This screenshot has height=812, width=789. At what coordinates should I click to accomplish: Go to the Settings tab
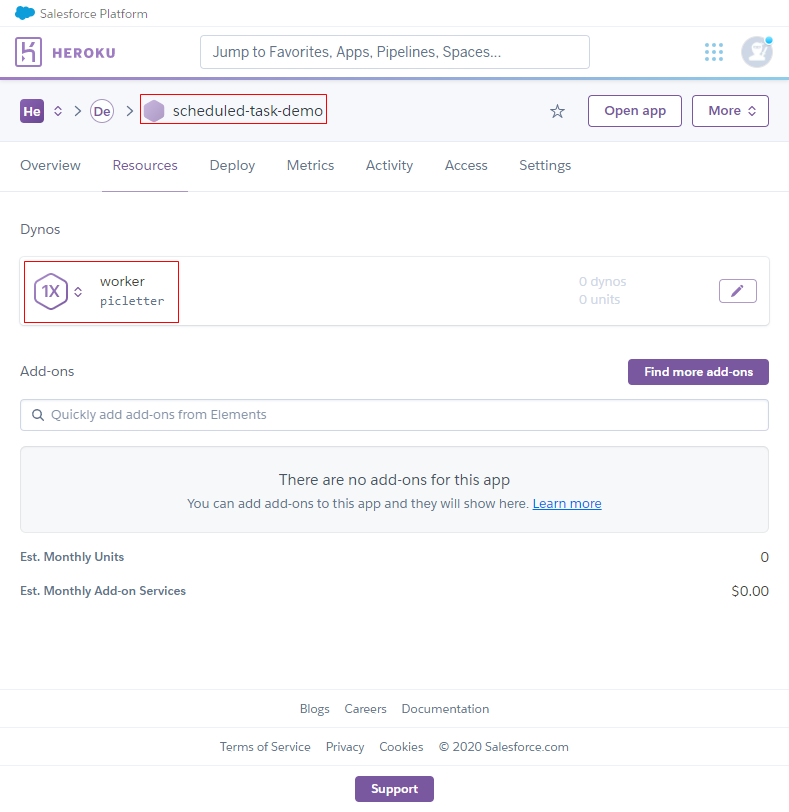tap(545, 165)
